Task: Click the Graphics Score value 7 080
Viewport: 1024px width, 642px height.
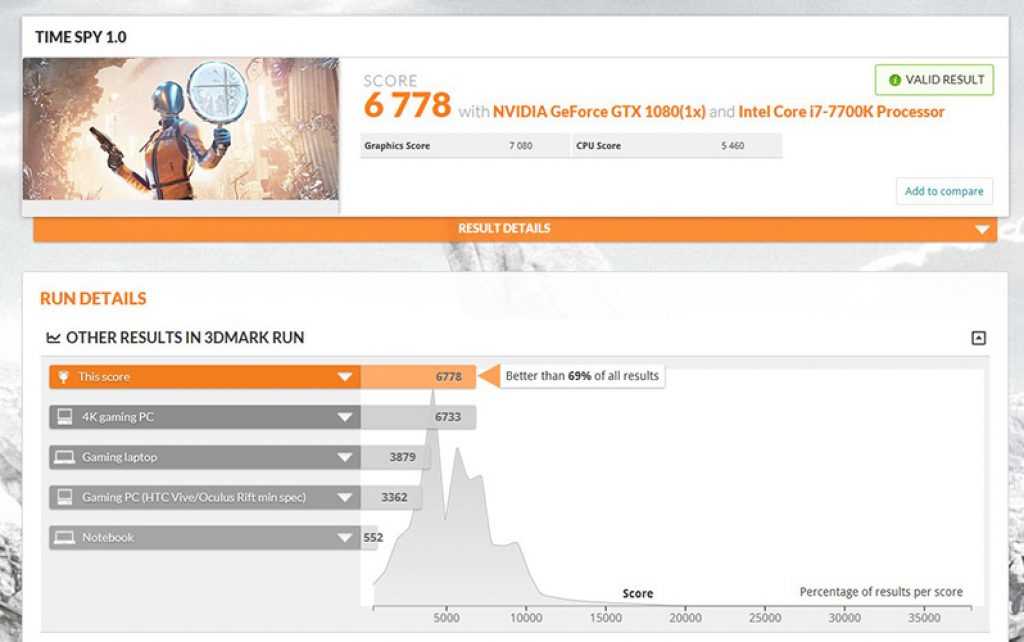Action: point(520,146)
